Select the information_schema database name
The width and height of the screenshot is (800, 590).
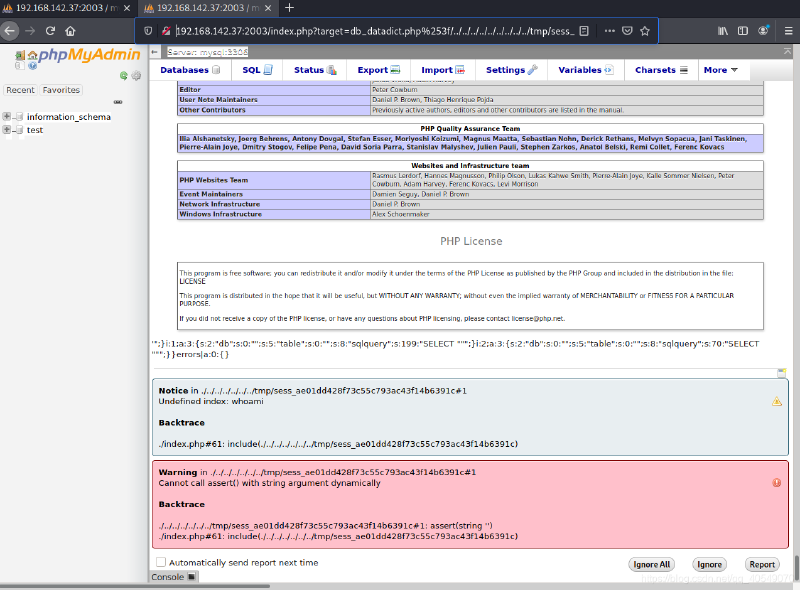click(x=69, y=117)
